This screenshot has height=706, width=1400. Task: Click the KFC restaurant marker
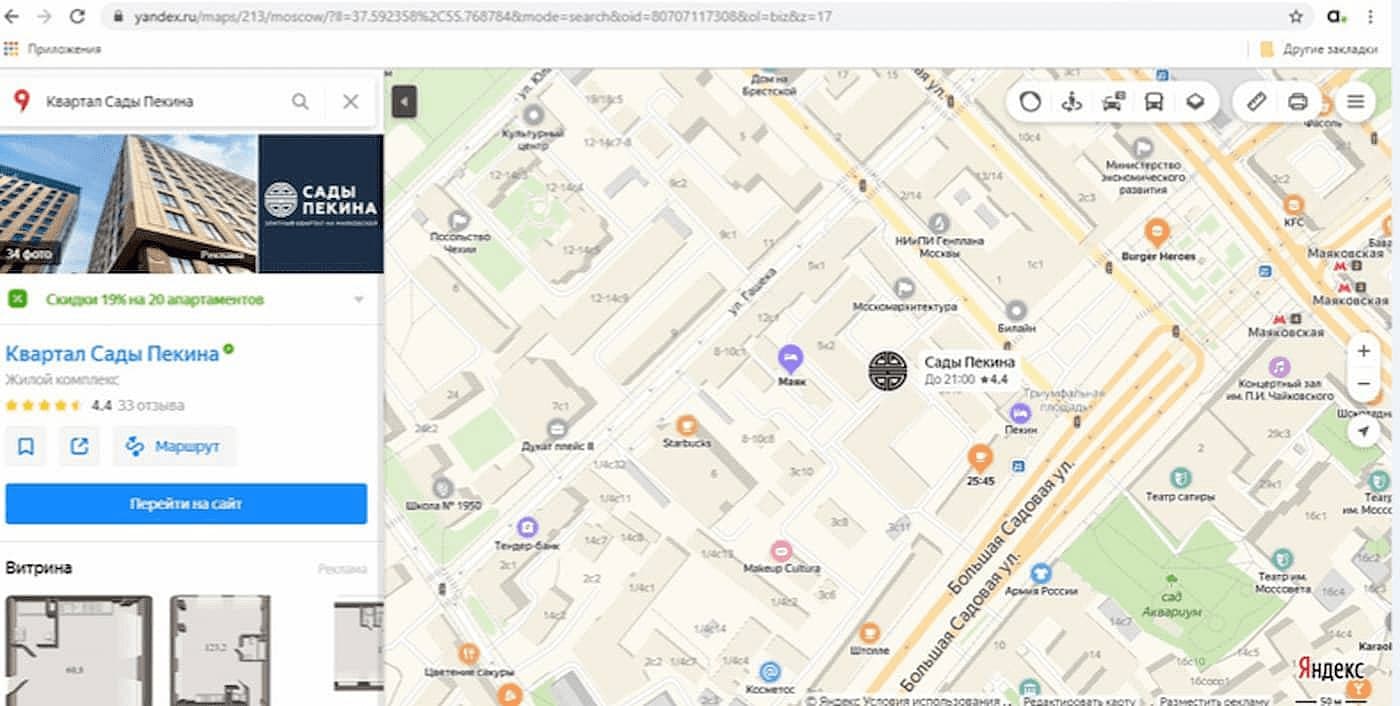pos(1294,203)
